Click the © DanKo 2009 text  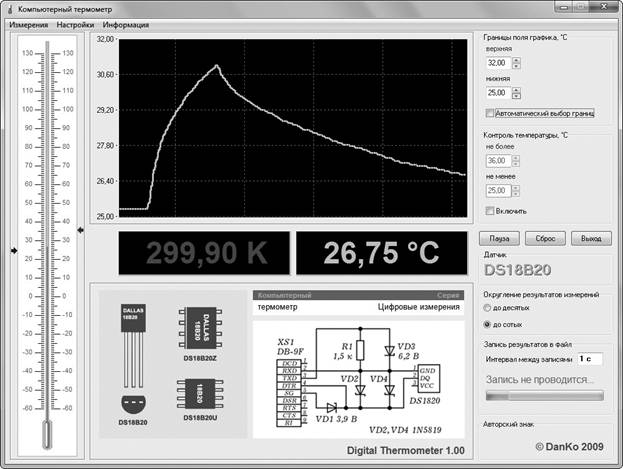pyautogui.click(x=569, y=447)
